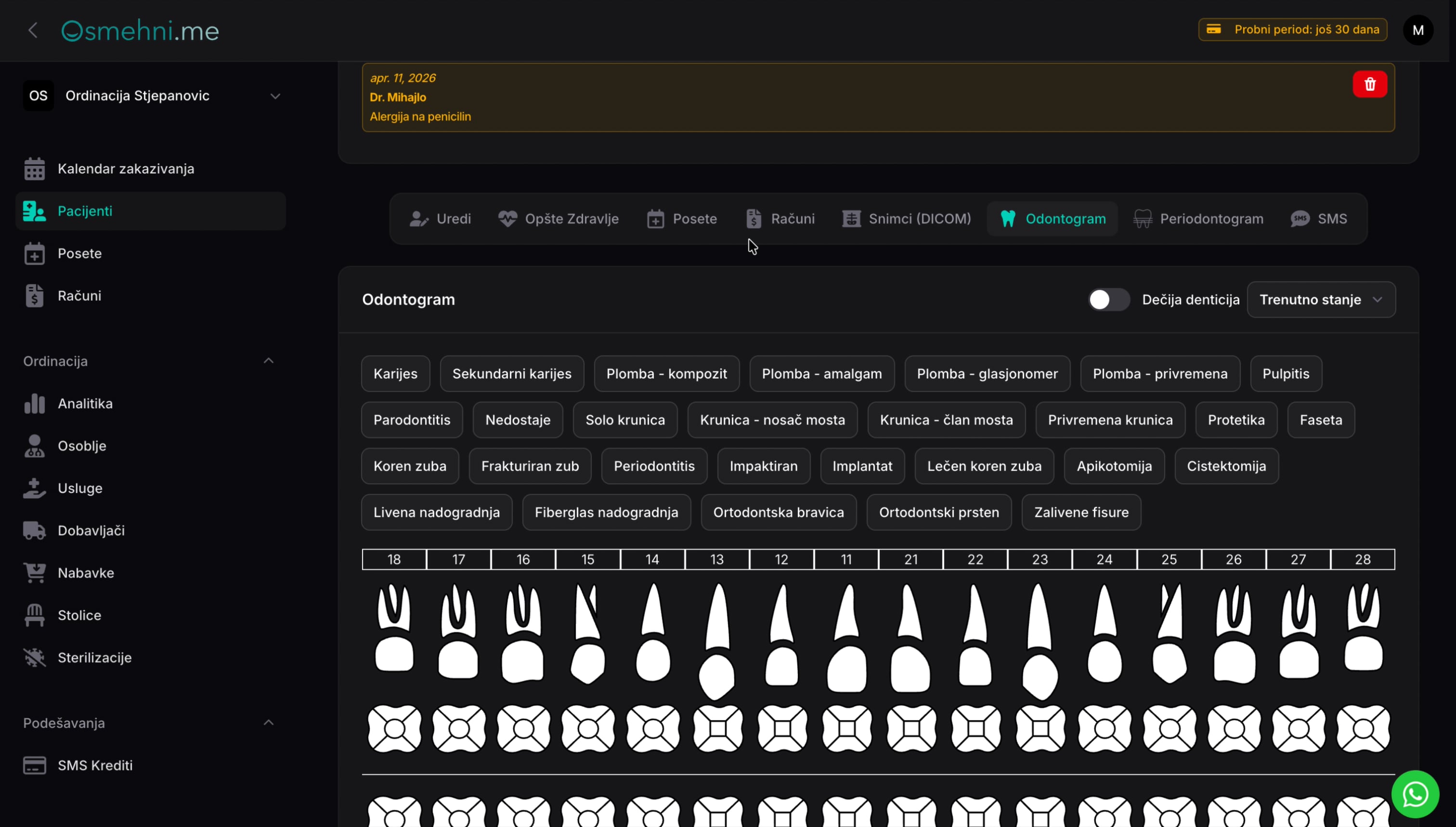Image resolution: width=1456 pixels, height=827 pixels.
Task: Toggle the Dečija denticija switch
Action: tap(1108, 299)
